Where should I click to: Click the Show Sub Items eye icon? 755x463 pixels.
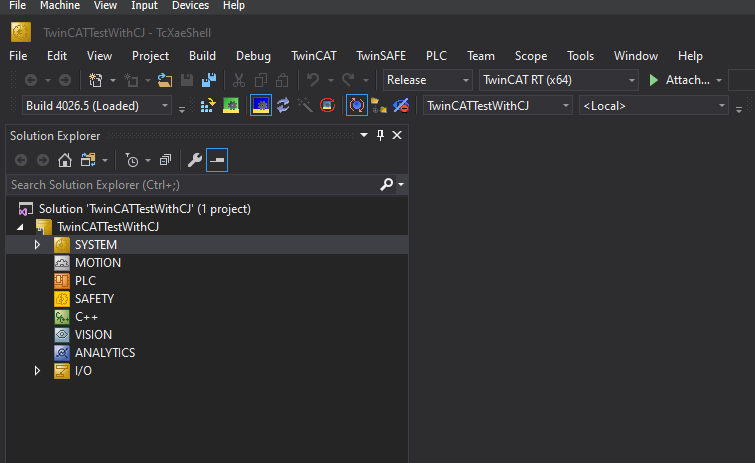tap(401, 105)
